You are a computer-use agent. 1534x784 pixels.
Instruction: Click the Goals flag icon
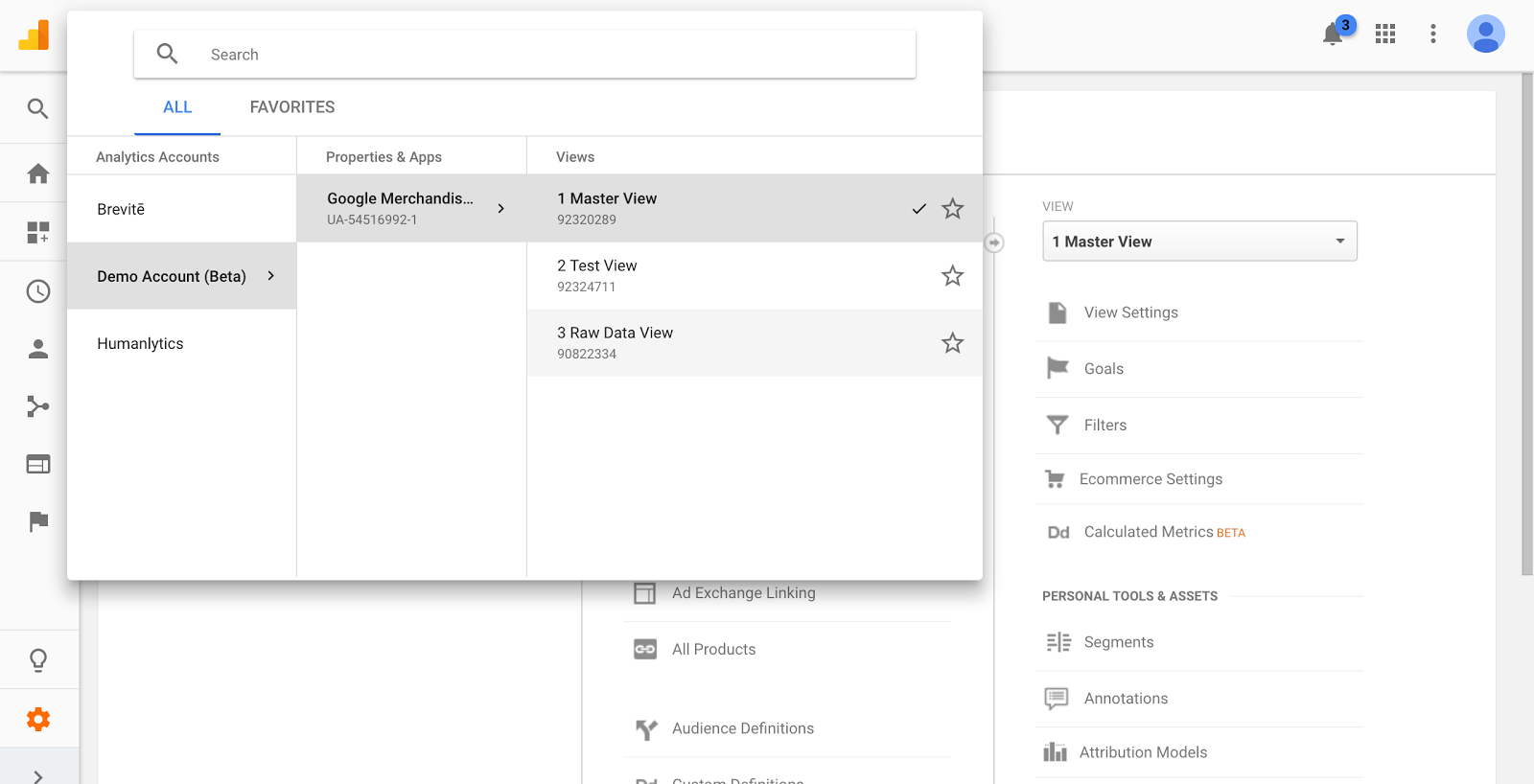pos(1058,368)
